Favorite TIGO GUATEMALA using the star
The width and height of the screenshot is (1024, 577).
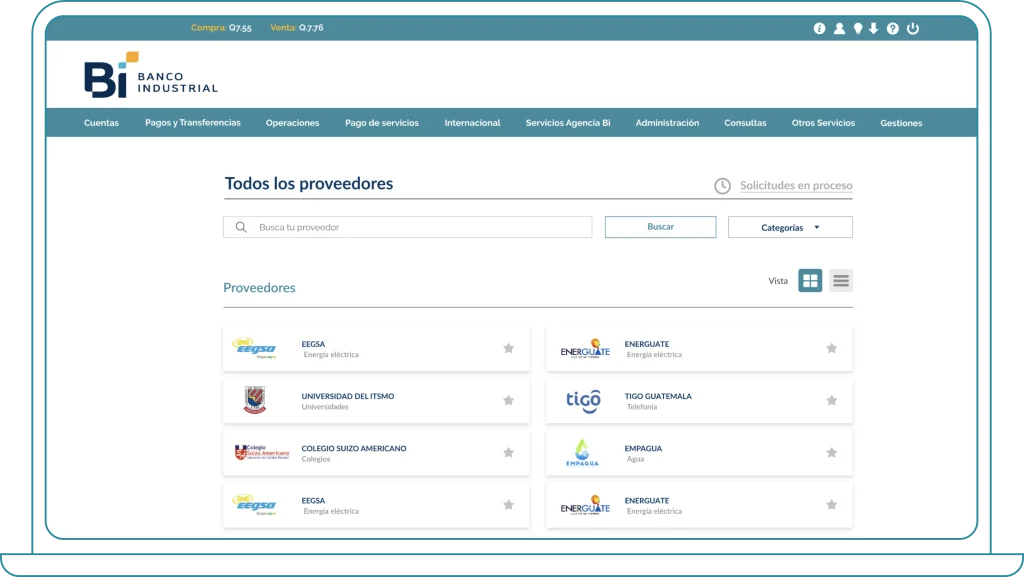pyautogui.click(x=831, y=400)
